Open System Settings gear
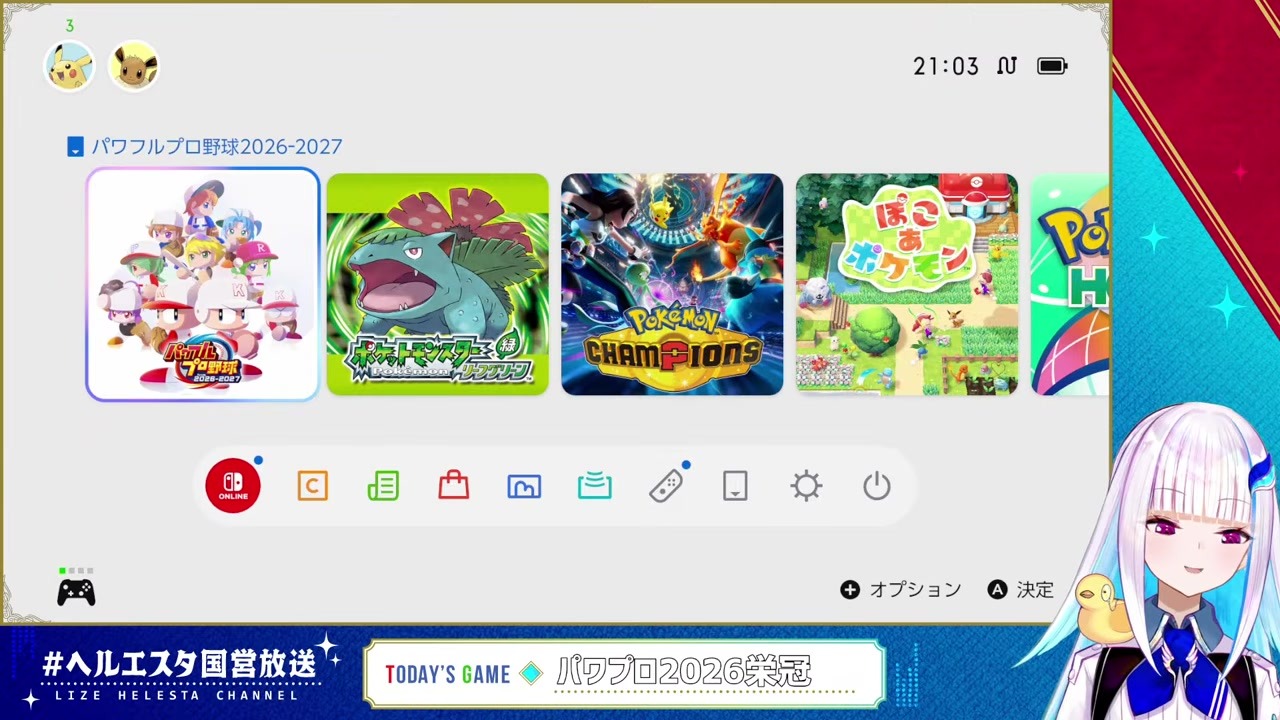 coord(806,487)
